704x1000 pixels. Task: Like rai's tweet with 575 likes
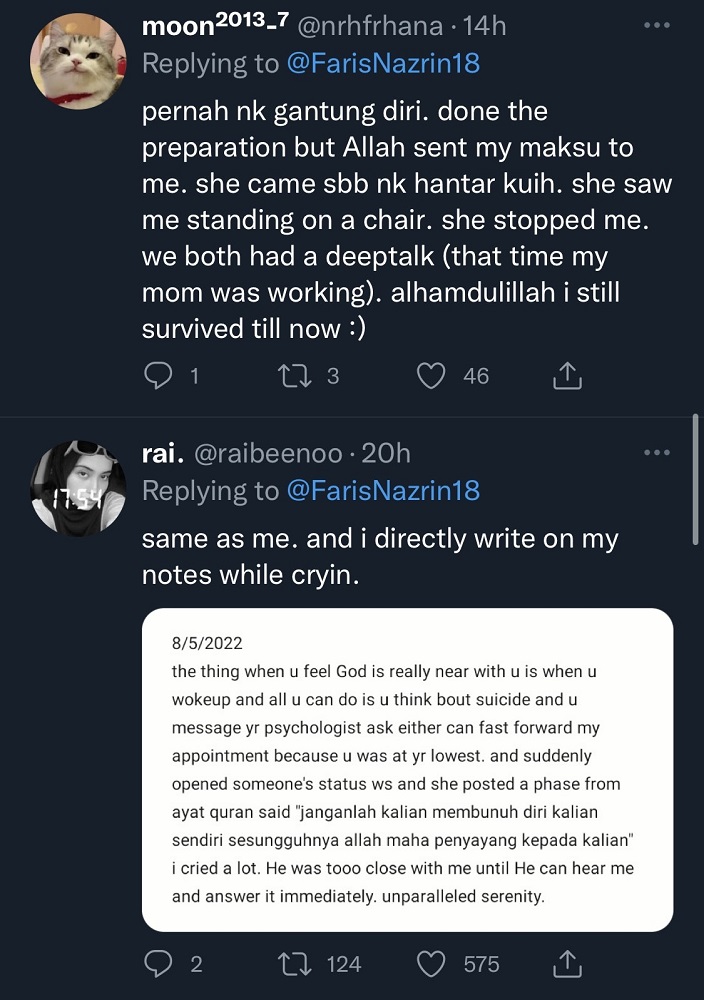[x=431, y=964]
